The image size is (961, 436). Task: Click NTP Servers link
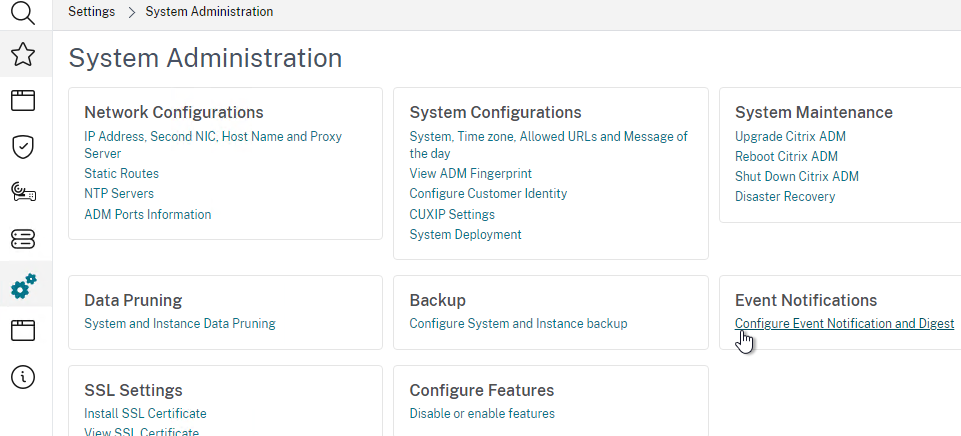point(119,194)
